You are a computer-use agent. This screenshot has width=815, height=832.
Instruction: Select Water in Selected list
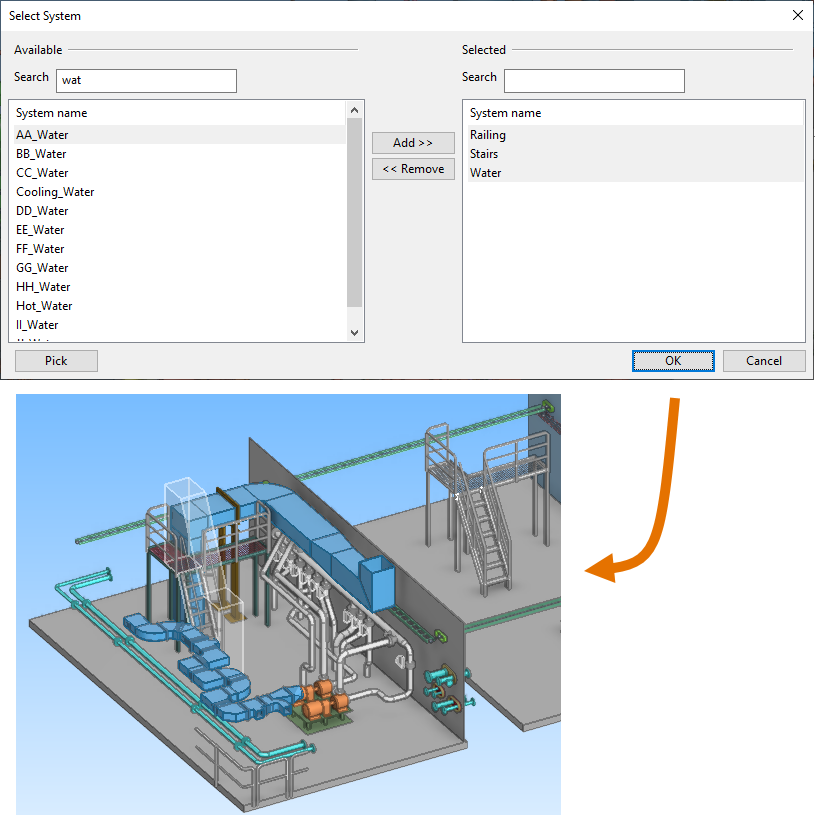pos(486,173)
